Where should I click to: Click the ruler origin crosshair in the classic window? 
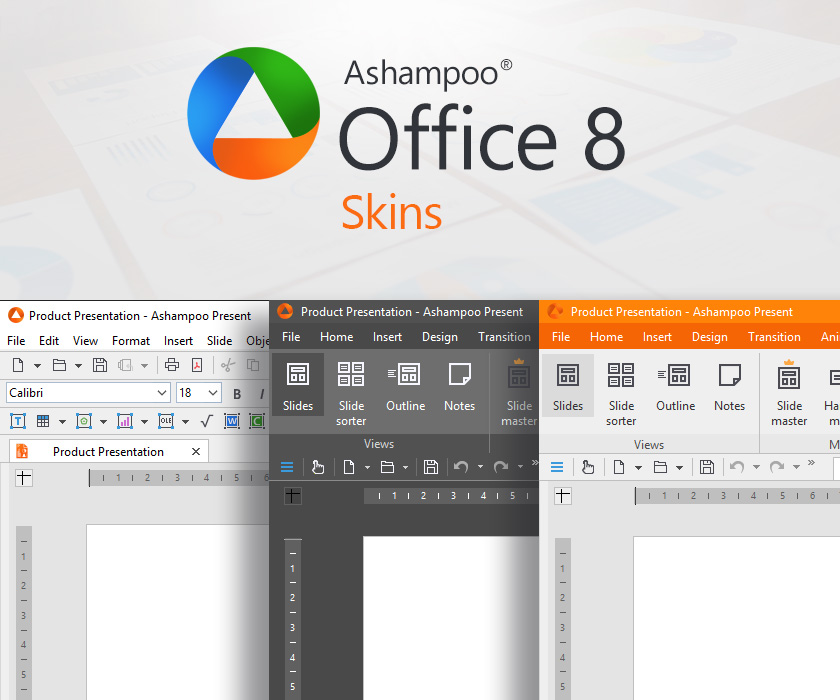point(23,478)
